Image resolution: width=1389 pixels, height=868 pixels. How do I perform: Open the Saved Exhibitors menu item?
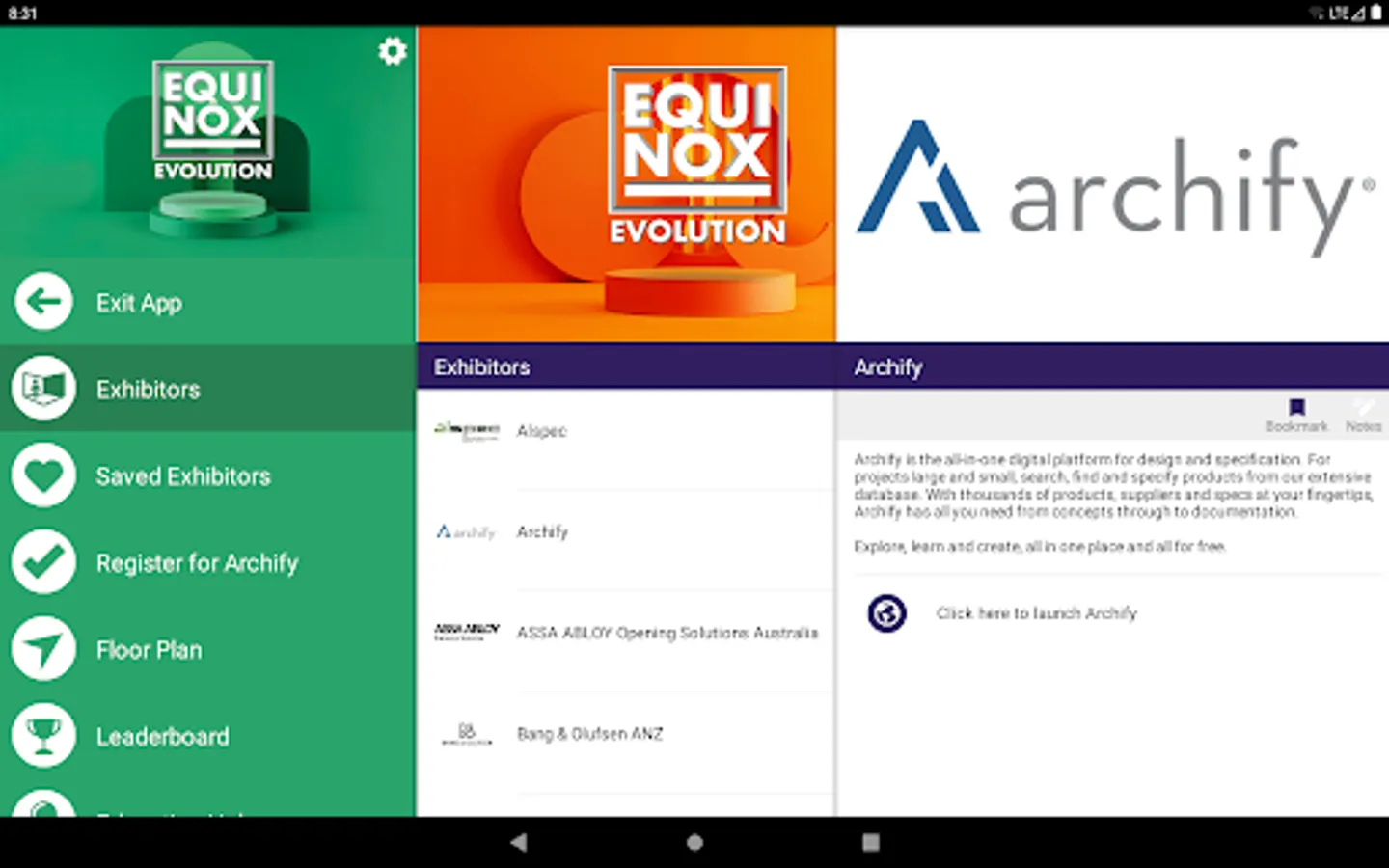click(207, 475)
